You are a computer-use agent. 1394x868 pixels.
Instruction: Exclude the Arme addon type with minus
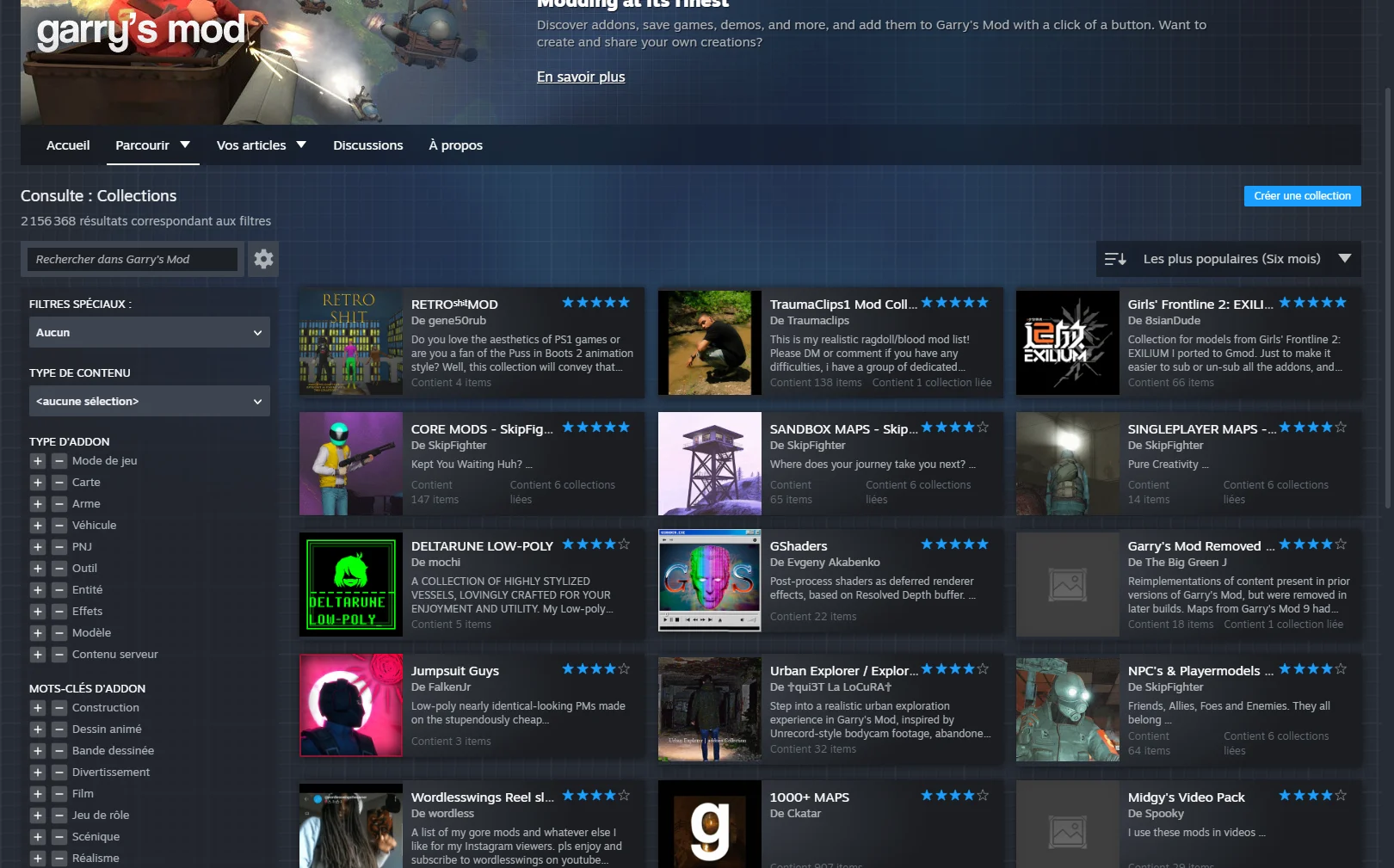click(x=59, y=504)
